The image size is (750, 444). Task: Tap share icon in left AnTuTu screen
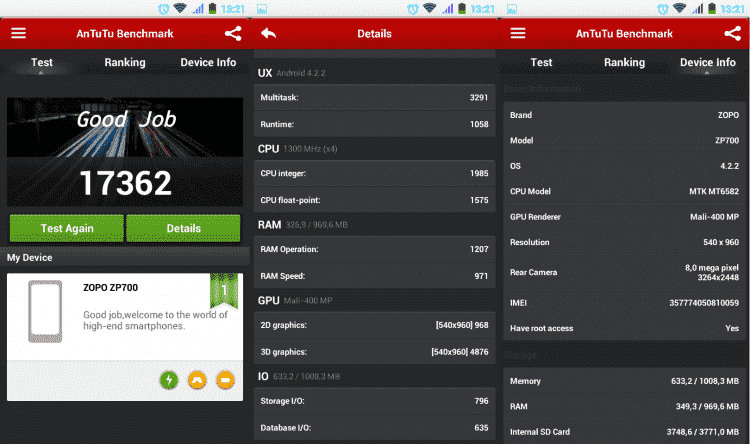coord(233,33)
